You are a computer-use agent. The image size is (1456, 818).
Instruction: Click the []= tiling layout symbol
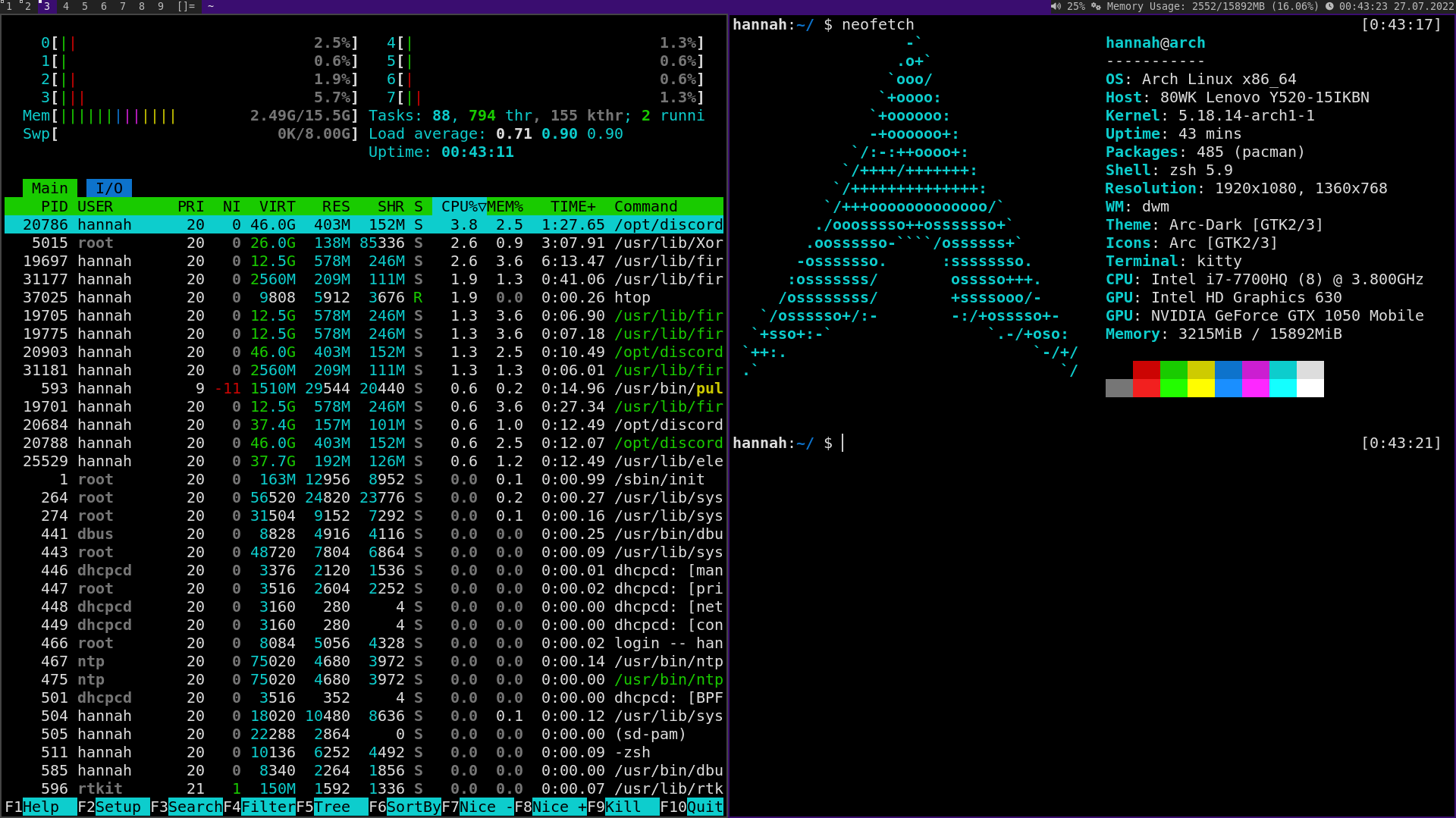coord(186,6)
